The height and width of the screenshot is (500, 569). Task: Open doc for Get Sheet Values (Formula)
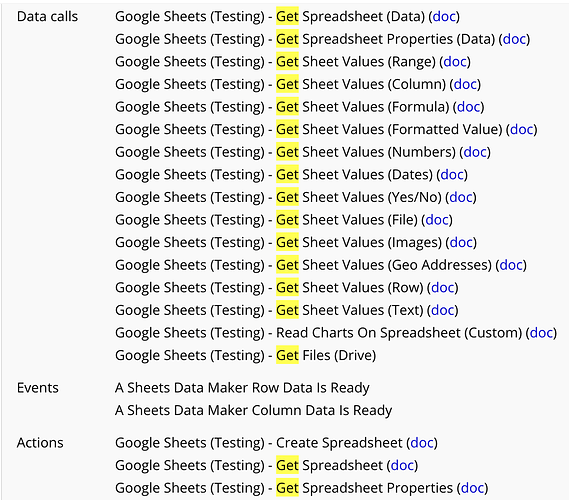(x=468, y=107)
